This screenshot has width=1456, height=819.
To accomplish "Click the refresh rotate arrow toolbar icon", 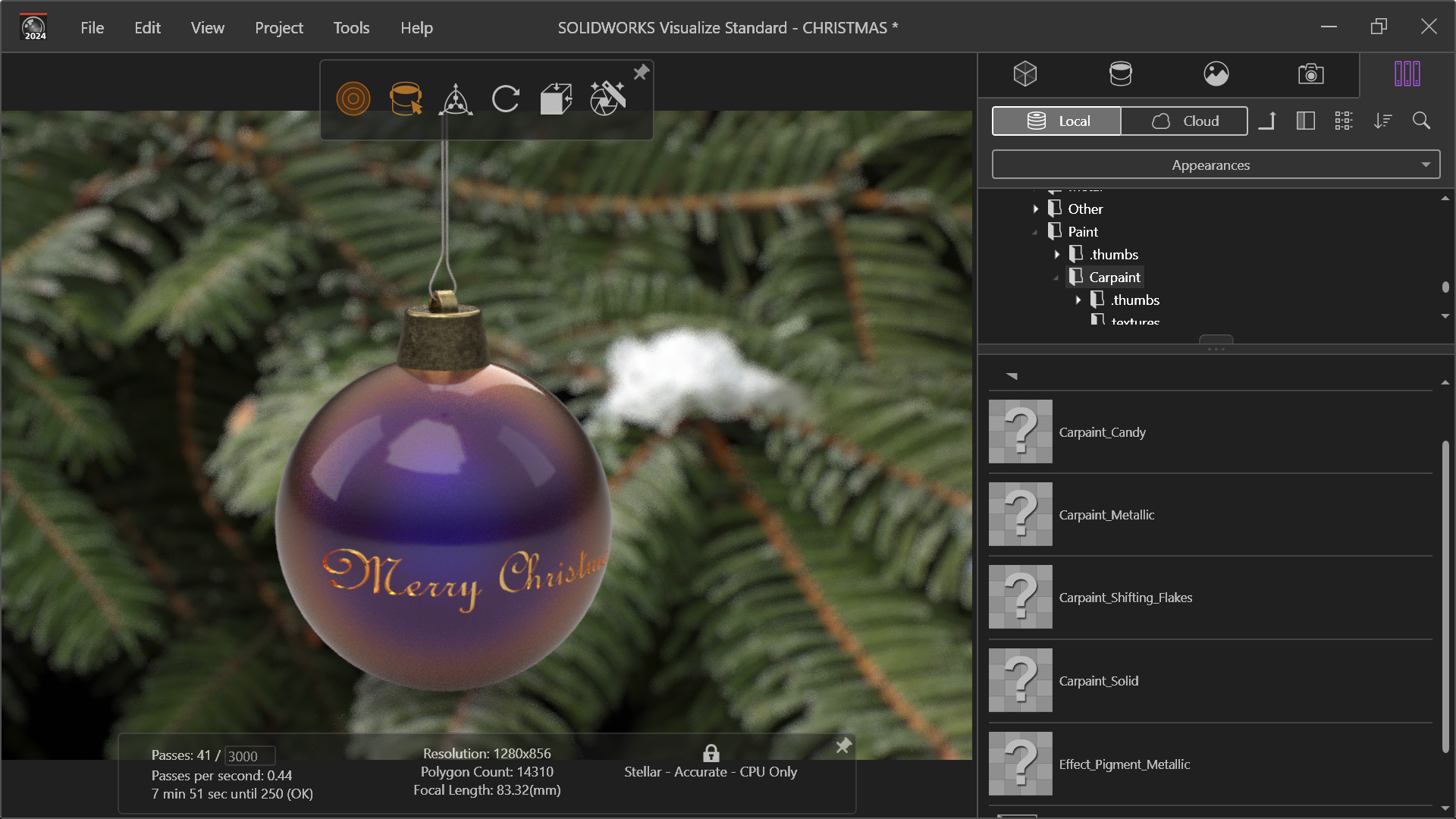I will click(x=505, y=99).
